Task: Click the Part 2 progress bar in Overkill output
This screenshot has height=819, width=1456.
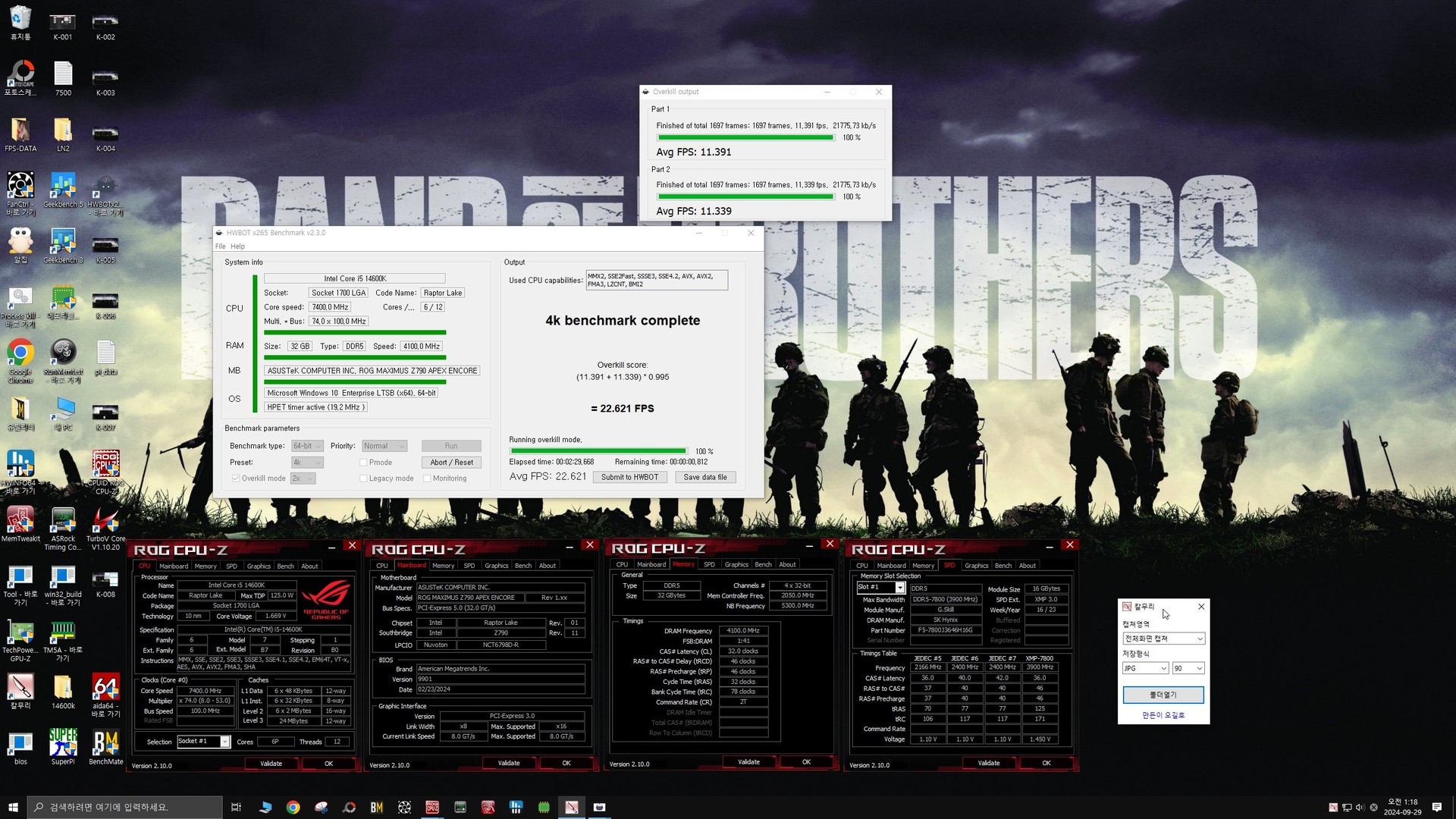Action: [746, 197]
